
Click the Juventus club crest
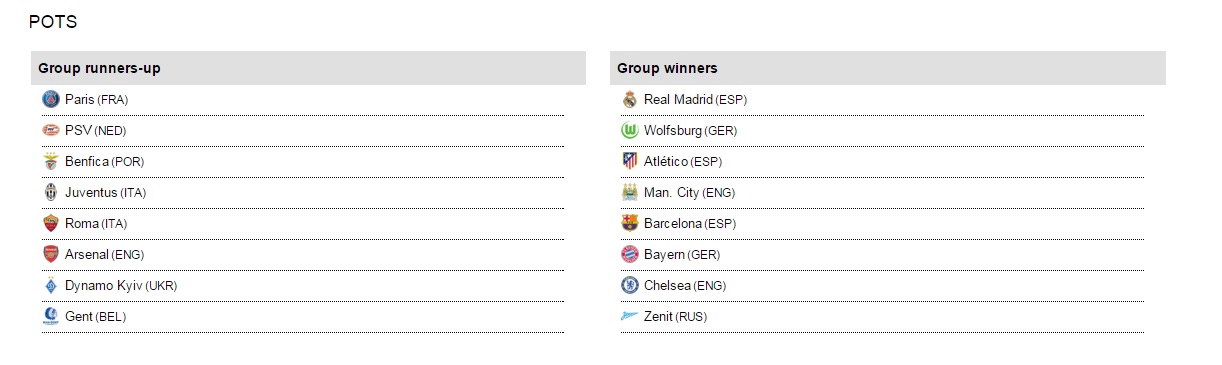(x=51, y=192)
